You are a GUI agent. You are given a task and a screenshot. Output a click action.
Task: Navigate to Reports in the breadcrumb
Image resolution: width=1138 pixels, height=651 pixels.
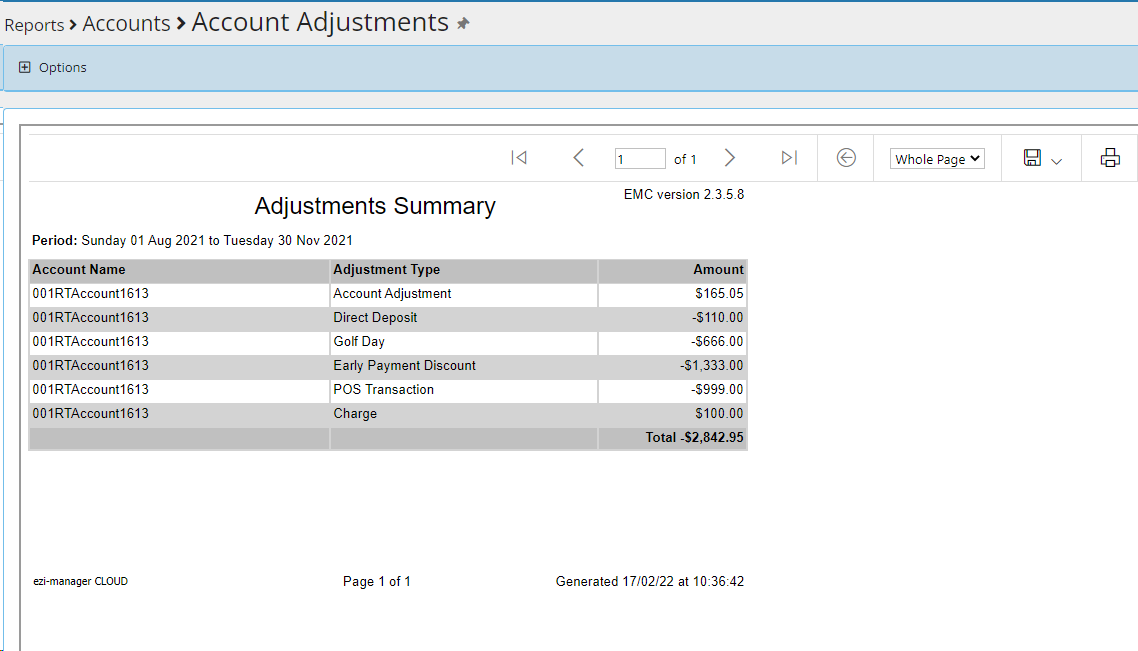pos(34,25)
